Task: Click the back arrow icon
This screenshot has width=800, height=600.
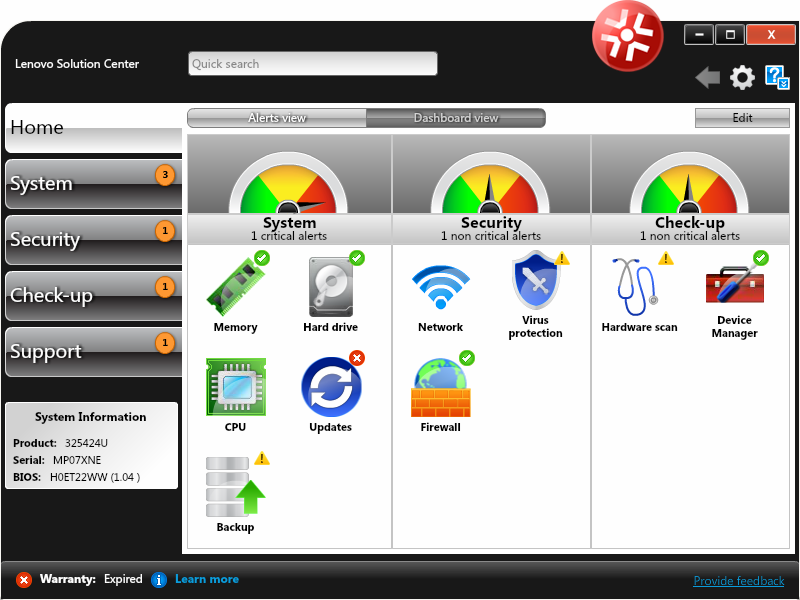Action: click(708, 77)
